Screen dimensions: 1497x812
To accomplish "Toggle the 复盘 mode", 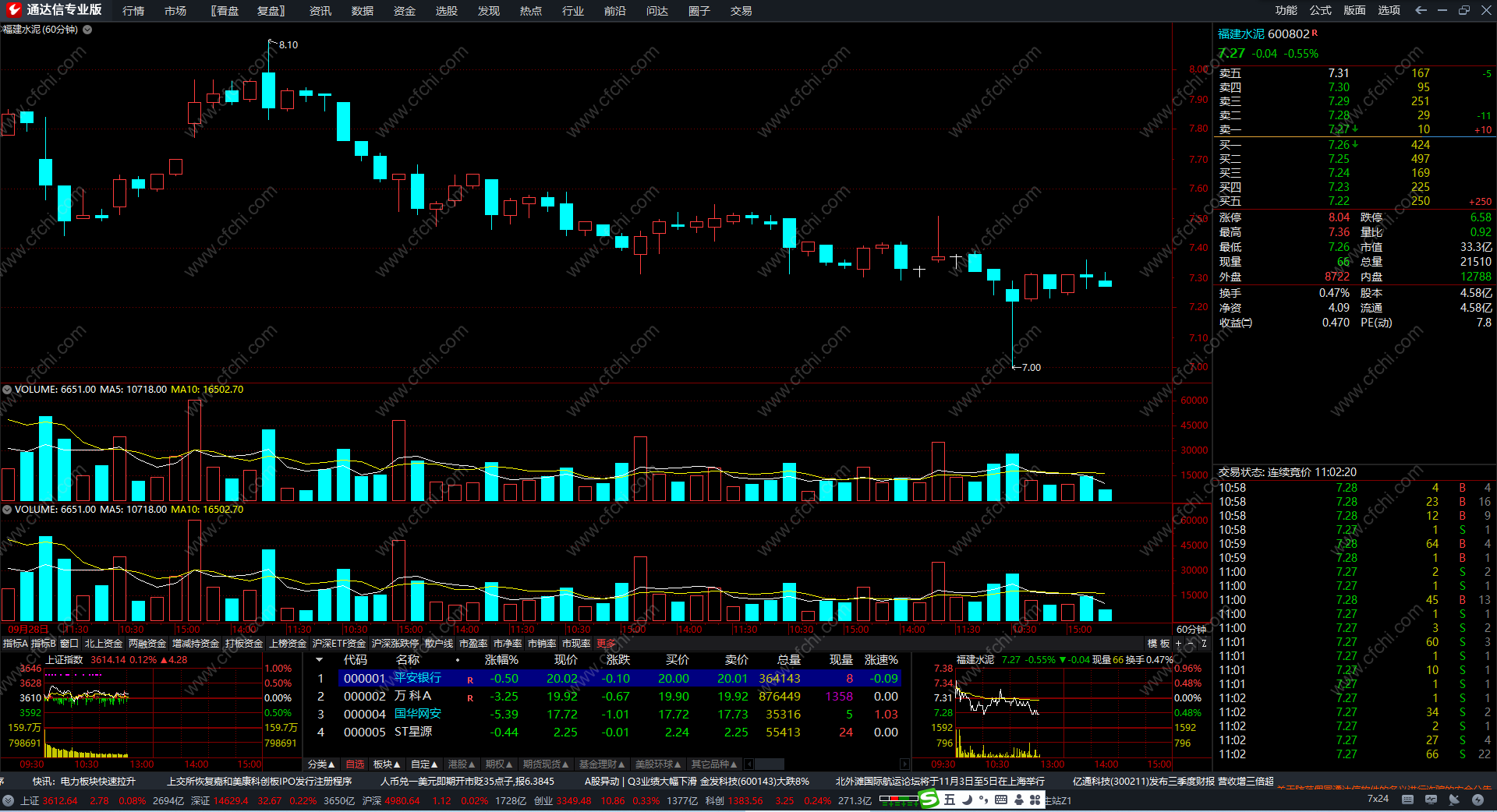I will pyautogui.click(x=271, y=11).
